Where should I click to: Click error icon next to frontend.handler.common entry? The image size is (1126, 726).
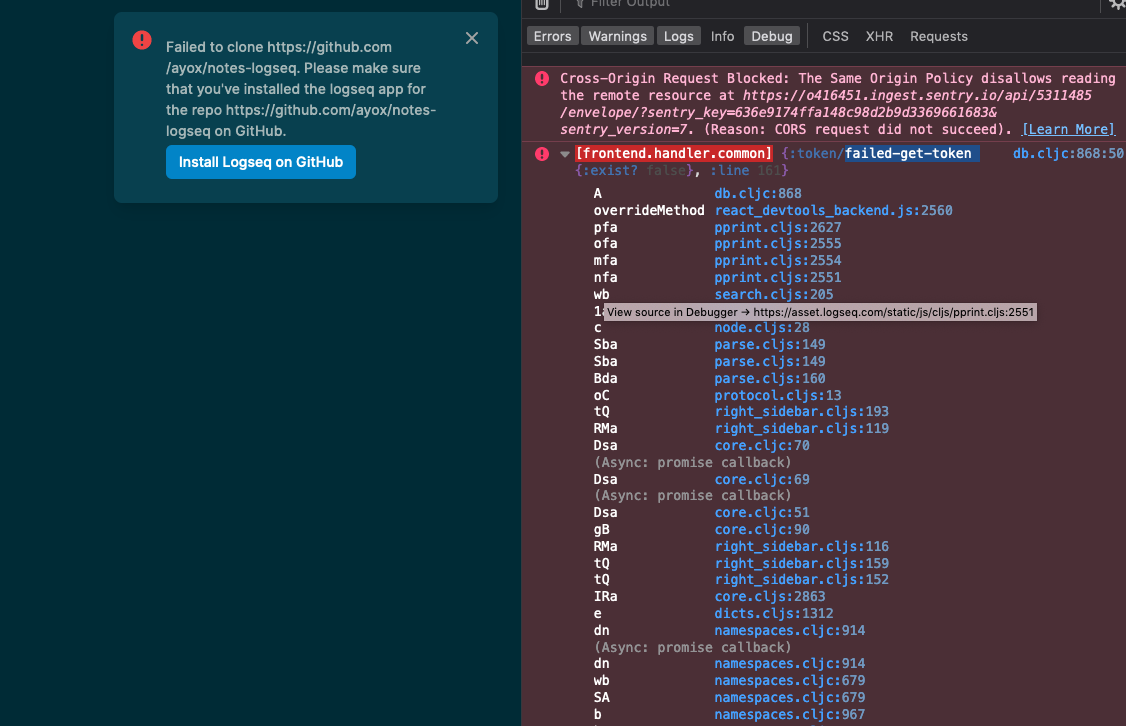click(541, 153)
